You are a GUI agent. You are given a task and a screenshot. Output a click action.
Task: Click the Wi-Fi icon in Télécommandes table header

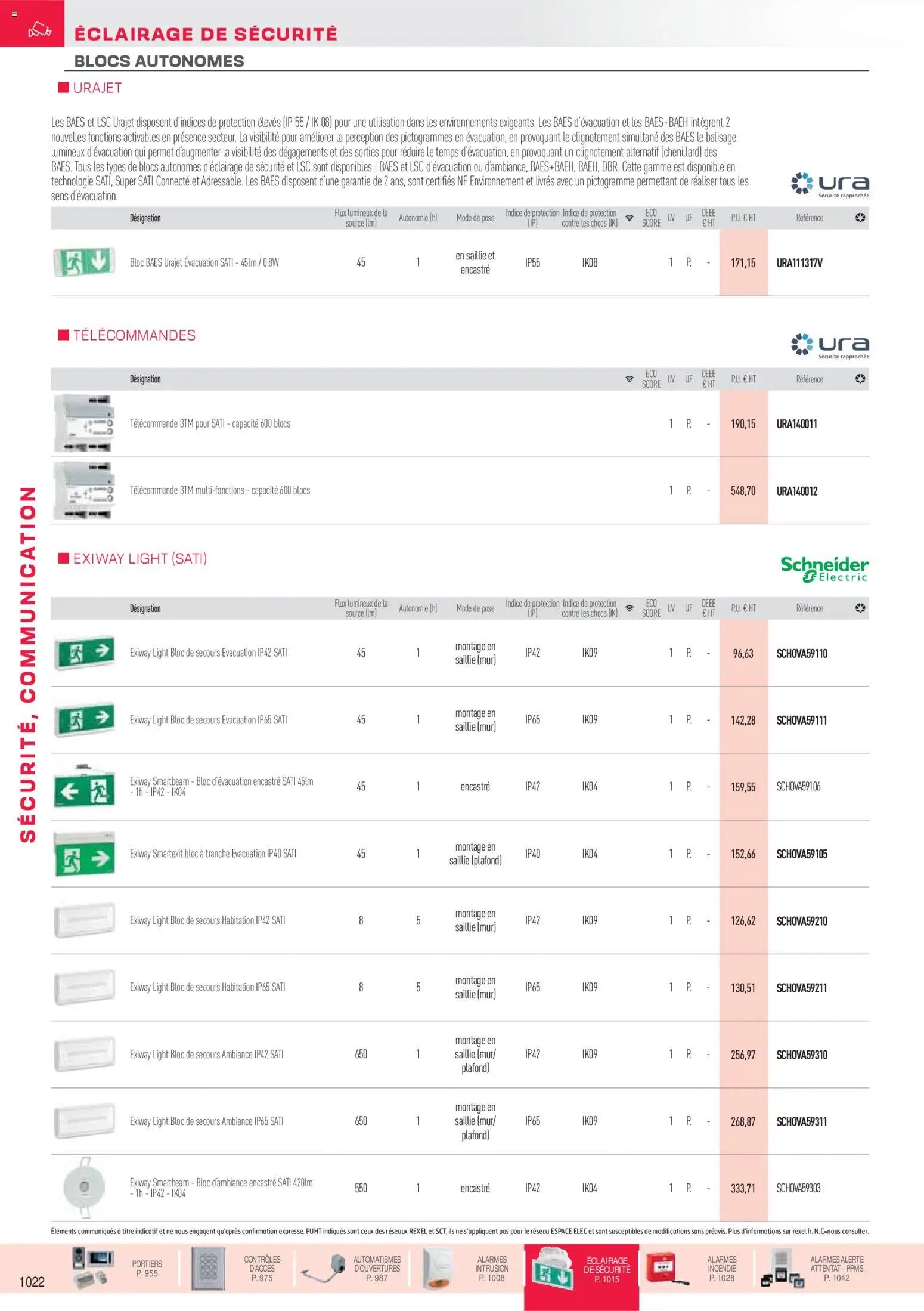[629, 379]
